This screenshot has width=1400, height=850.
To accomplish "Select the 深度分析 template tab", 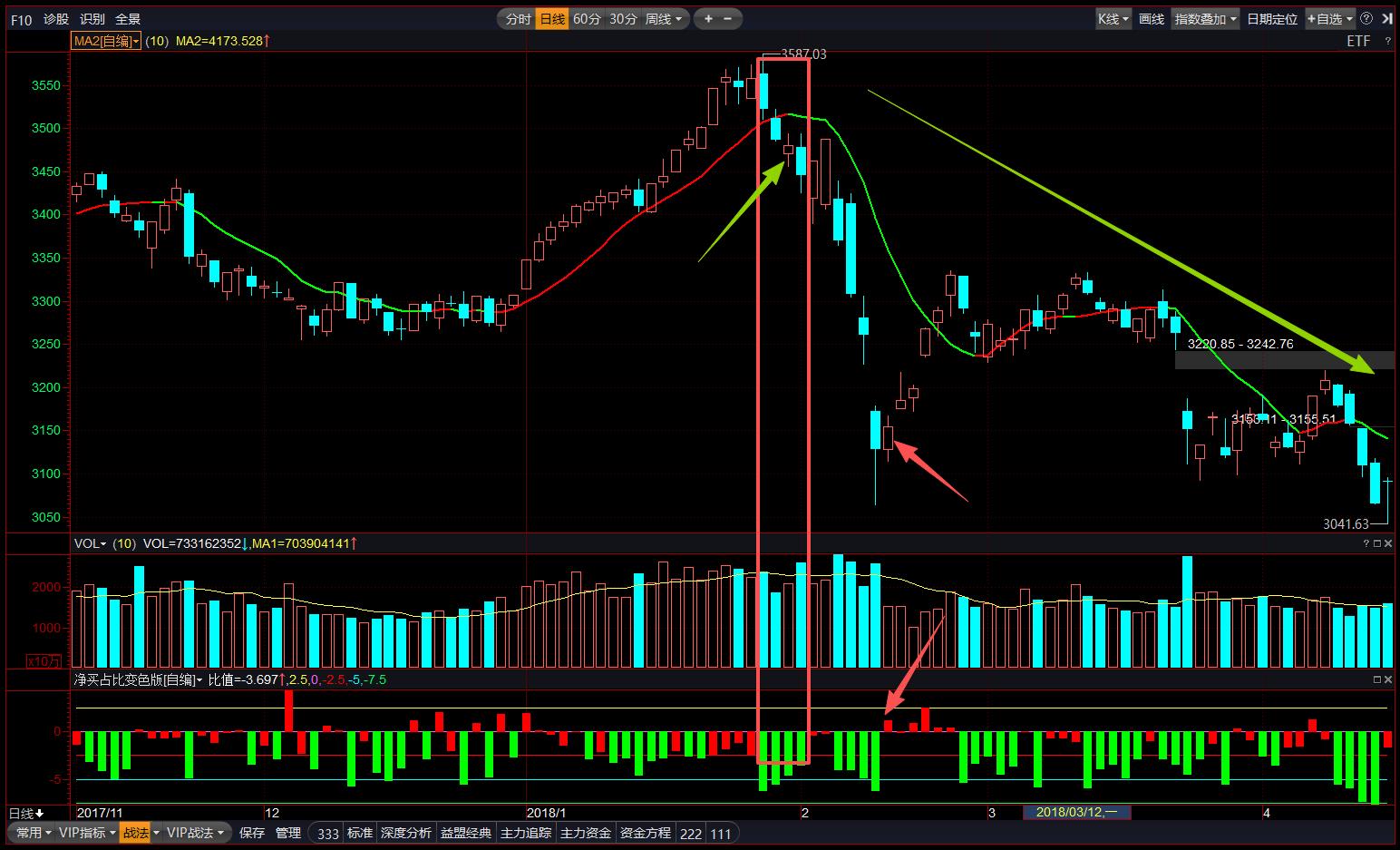I will 406,834.
